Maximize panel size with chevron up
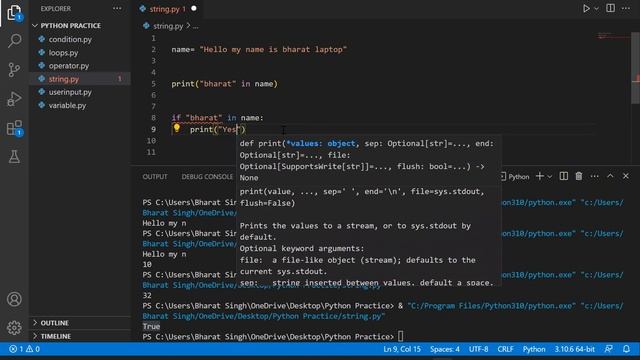 610,176
